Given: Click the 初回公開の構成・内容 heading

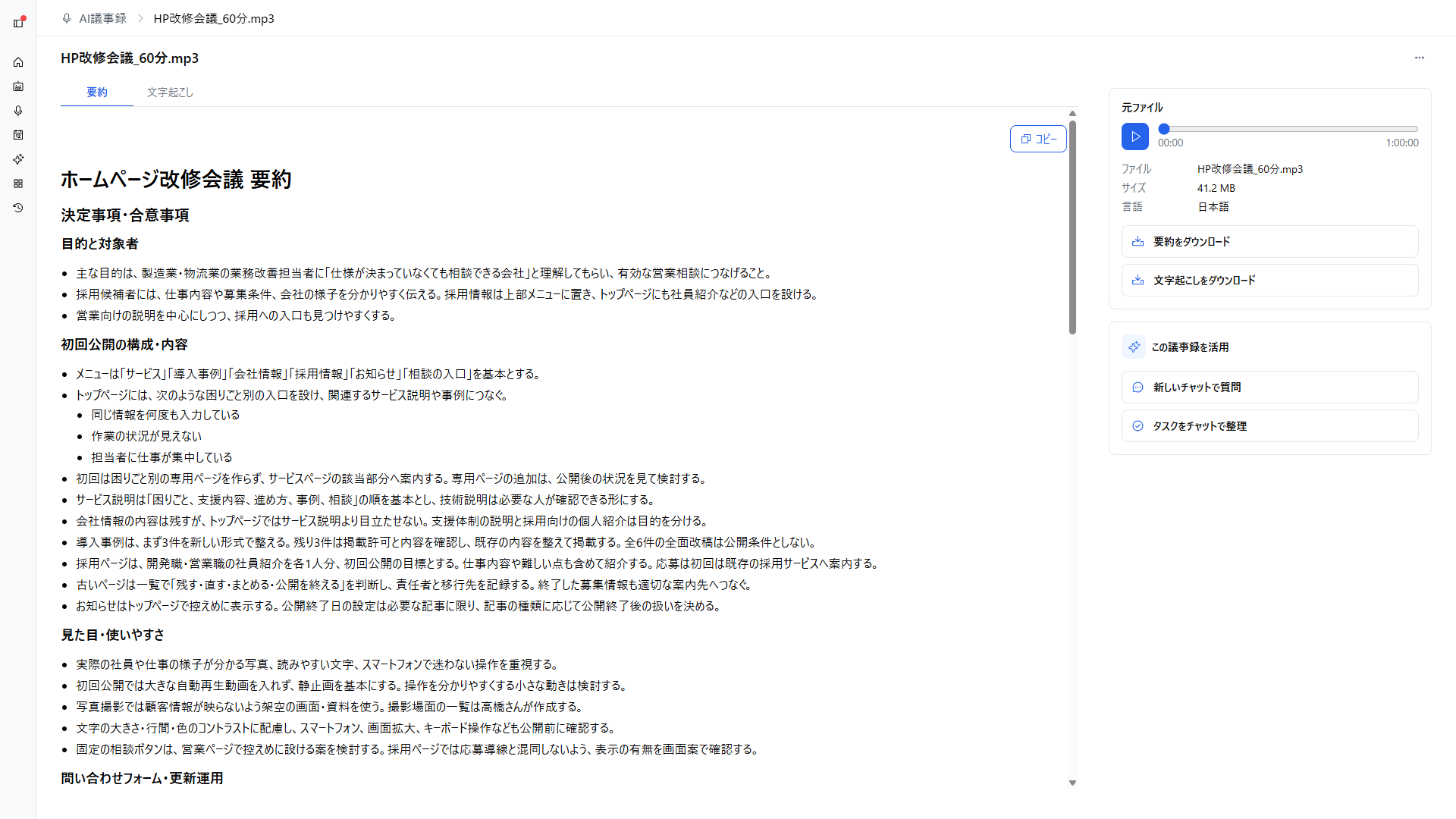Looking at the screenshot, I should [124, 345].
